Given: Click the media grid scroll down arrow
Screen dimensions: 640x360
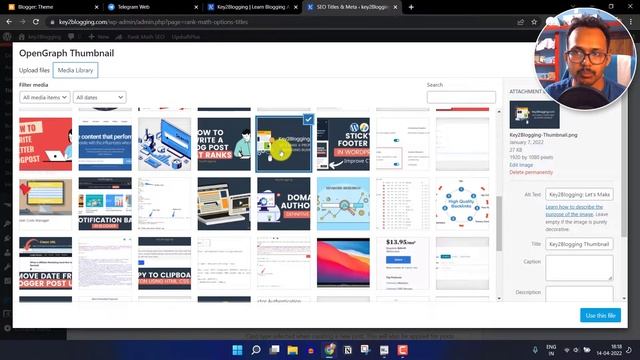Looking at the screenshot, I should pyautogui.click(x=499, y=299).
